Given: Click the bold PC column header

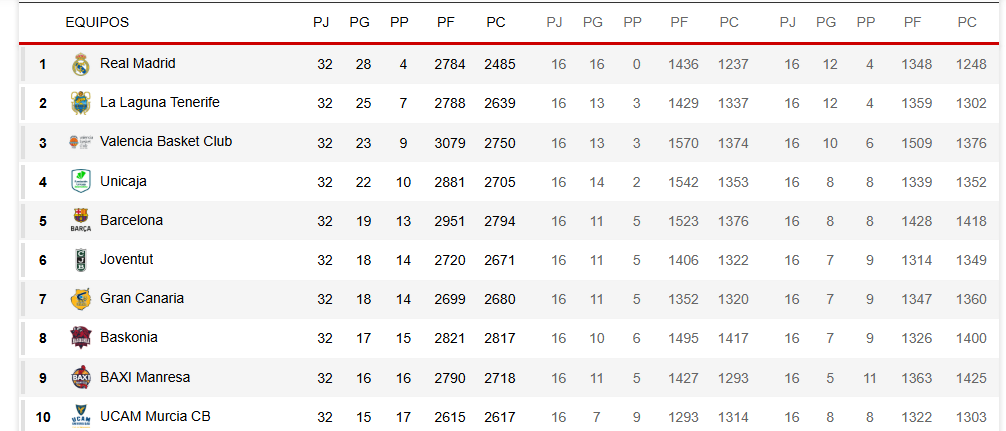Looking at the screenshot, I should pos(496,22).
